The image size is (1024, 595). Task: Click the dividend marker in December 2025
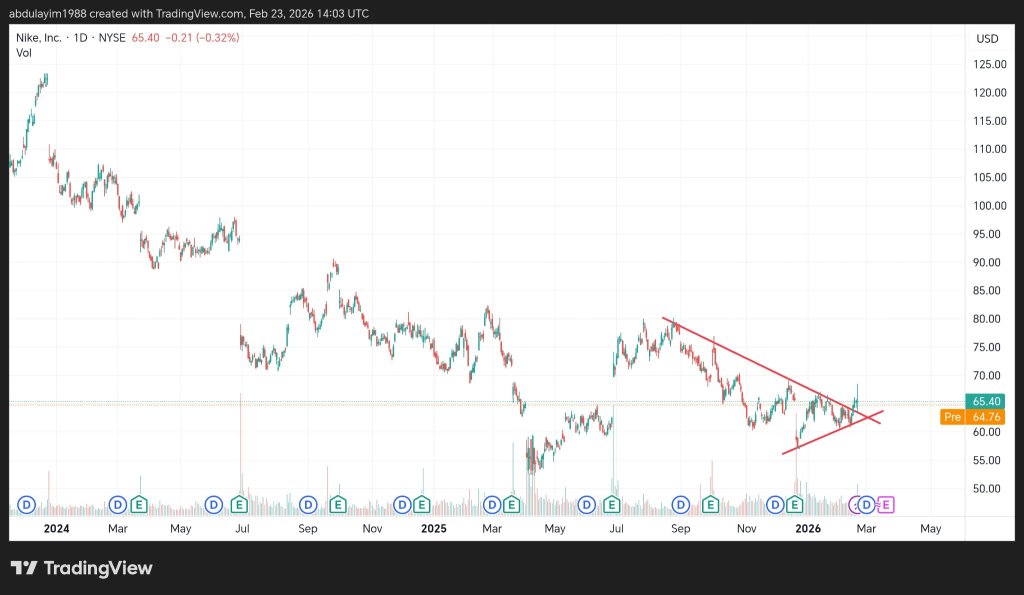pos(775,505)
